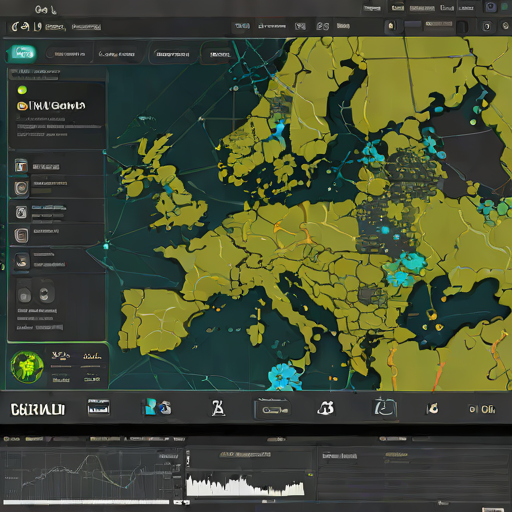Viewport: 512px width, 512px height.
Task: Click the large cyan marker cluster on map
Action: (x=284, y=376)
